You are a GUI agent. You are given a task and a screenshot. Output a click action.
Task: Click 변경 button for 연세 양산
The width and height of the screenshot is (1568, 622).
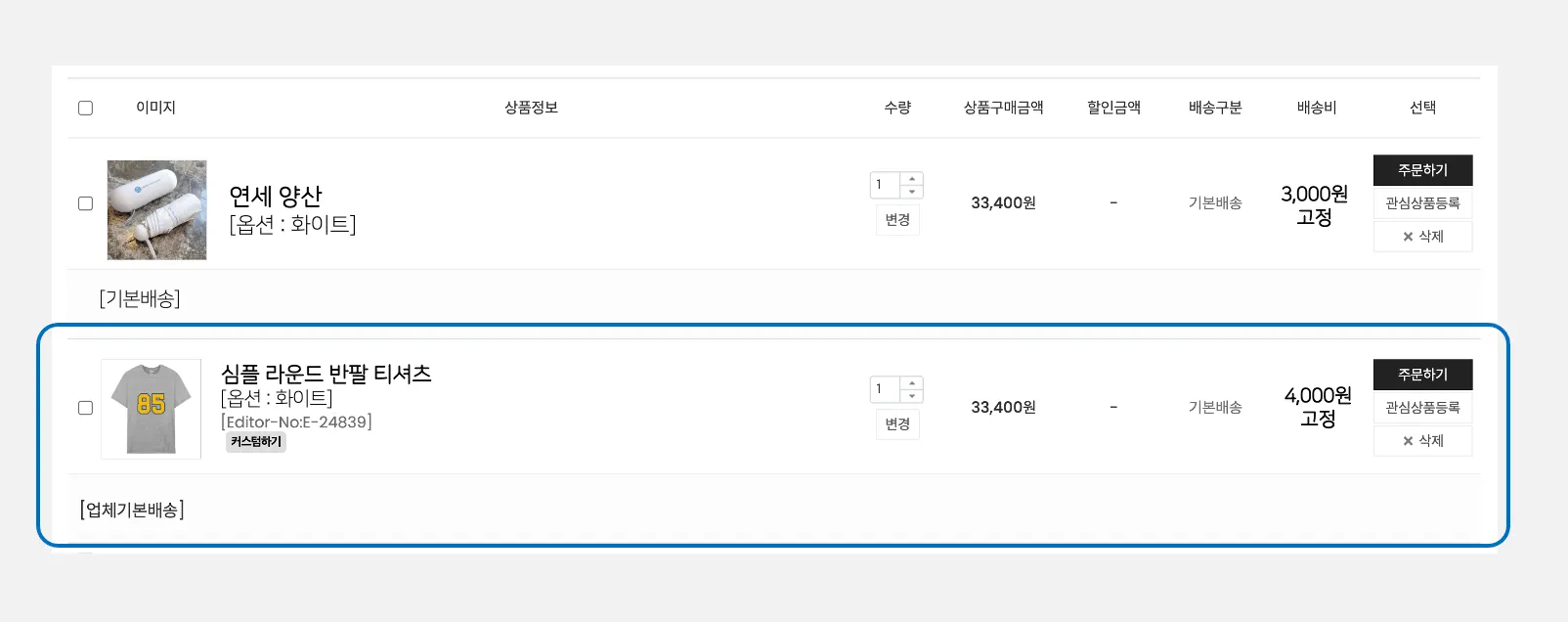[897, 220]
